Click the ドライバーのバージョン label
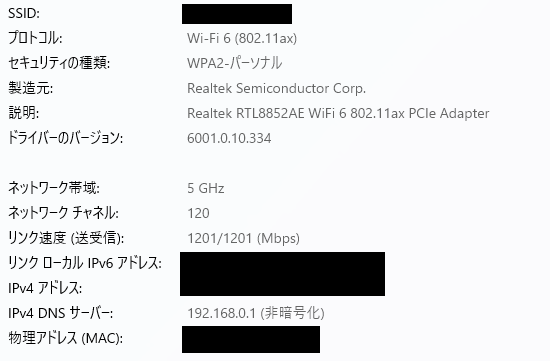This screenshot has width=550, height=361. click(x=65, y=138)
